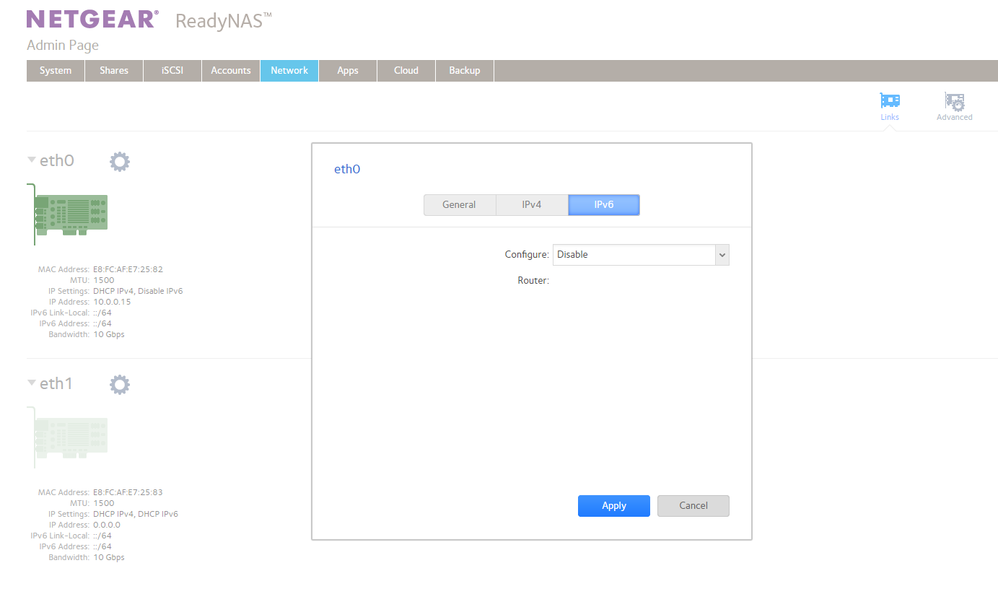998x610 pixels.
Task: Select the Network menu tab
Action: tap(290, 71)
